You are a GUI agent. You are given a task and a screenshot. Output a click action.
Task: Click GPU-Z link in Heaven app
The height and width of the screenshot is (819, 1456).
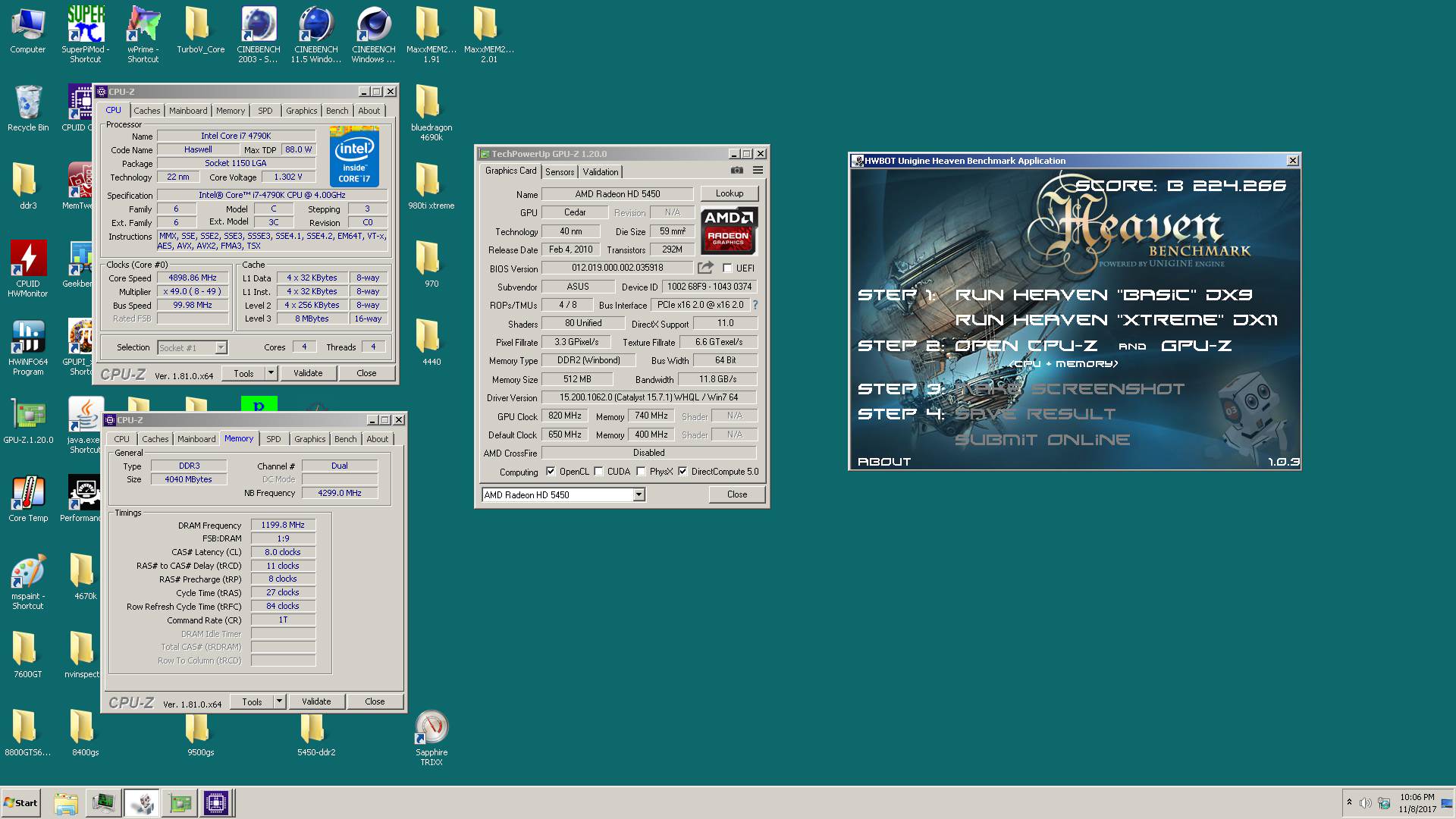click(x=1196, y=346)
